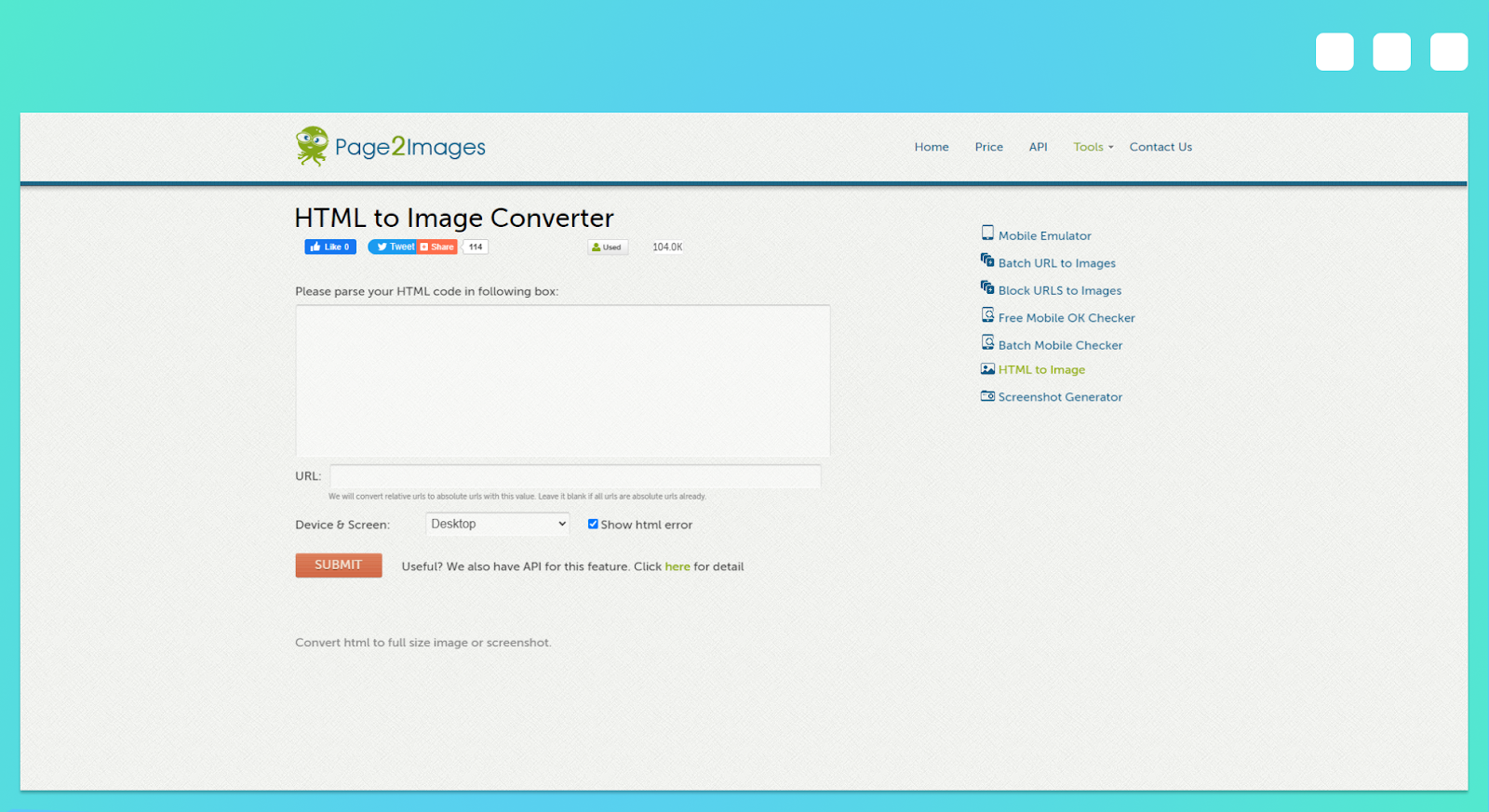Click the Mobile Emulator phone icon

[987, 233]
